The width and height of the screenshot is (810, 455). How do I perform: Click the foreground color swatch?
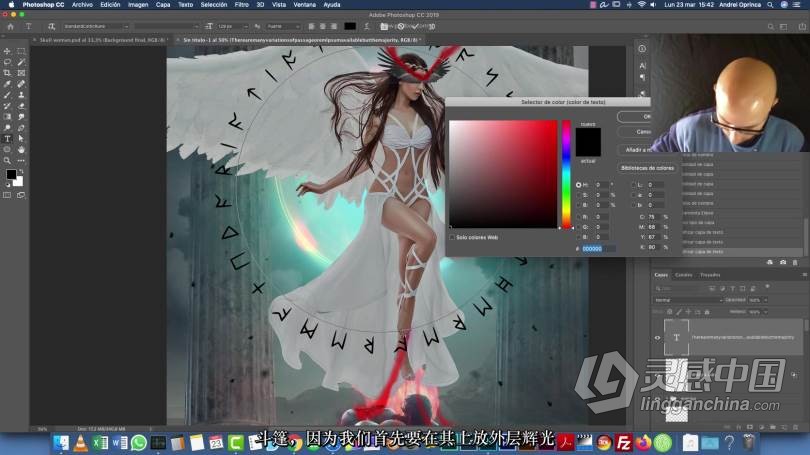click(11, 175)
